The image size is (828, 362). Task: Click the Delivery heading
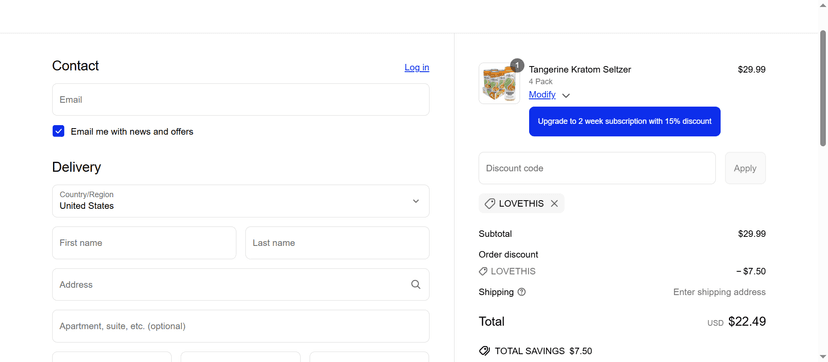pos(77,167)
